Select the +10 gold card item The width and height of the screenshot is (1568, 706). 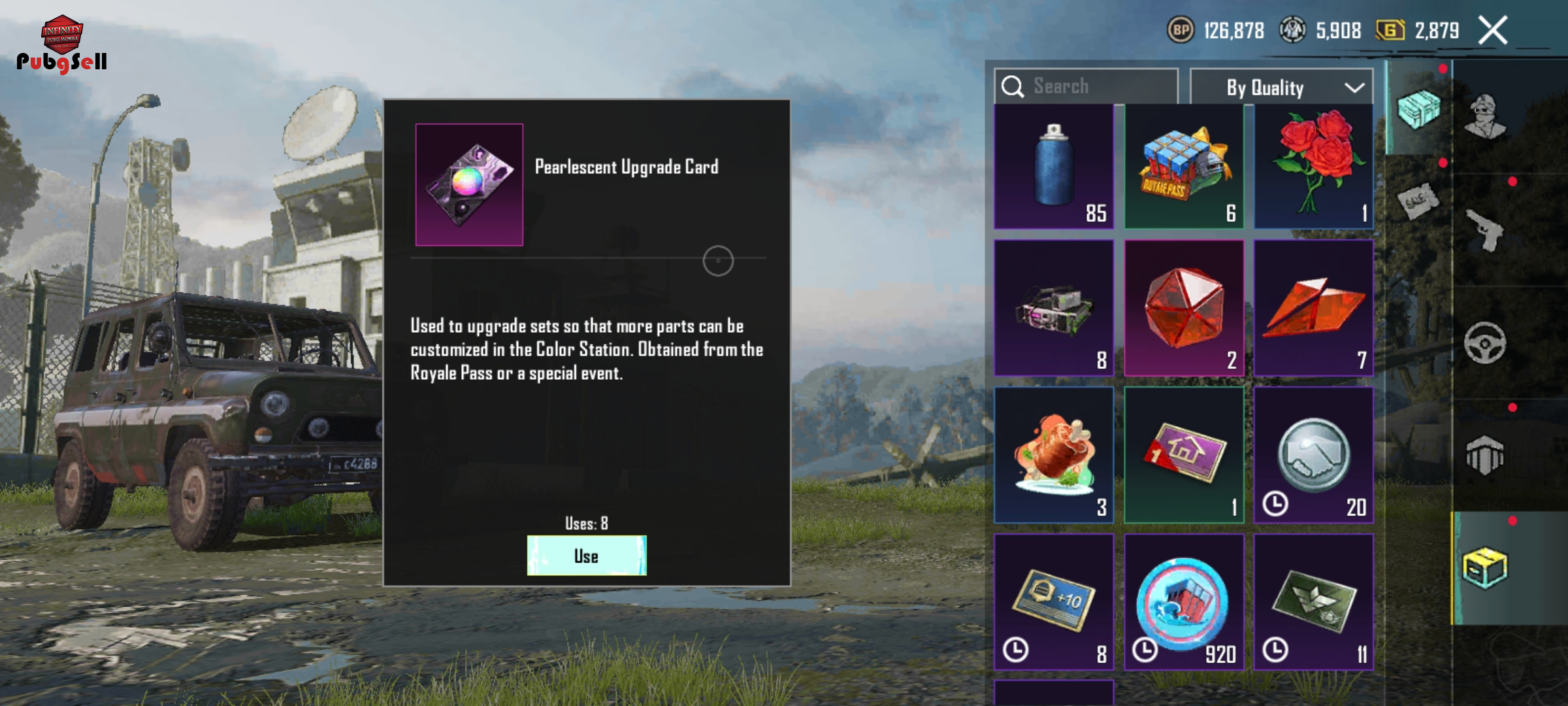1054,602
